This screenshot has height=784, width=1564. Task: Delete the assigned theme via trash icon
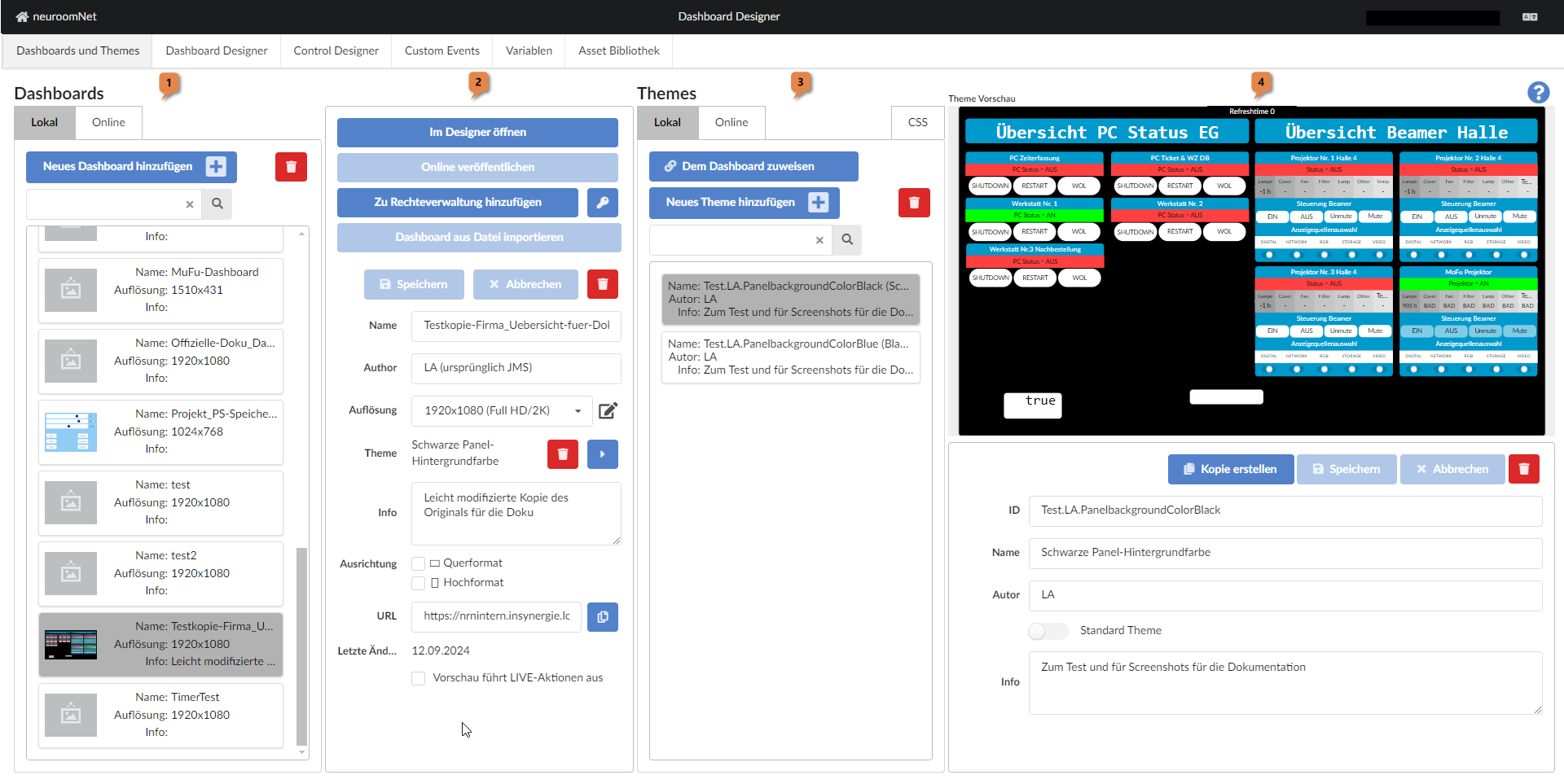coord(562,453)
